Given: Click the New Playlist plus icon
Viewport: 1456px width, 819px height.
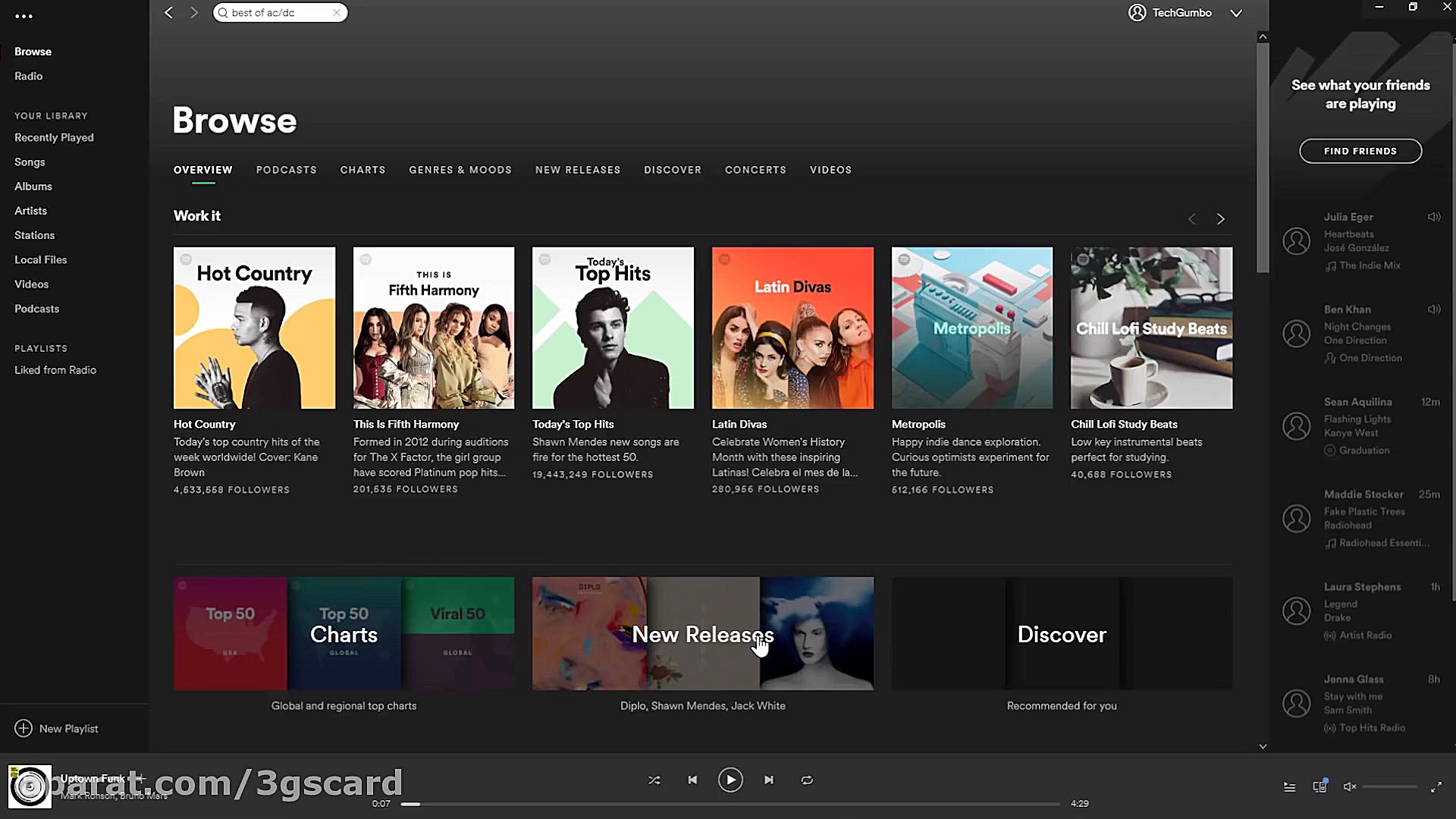Looking at the screenshot, I should click(24, 728).
